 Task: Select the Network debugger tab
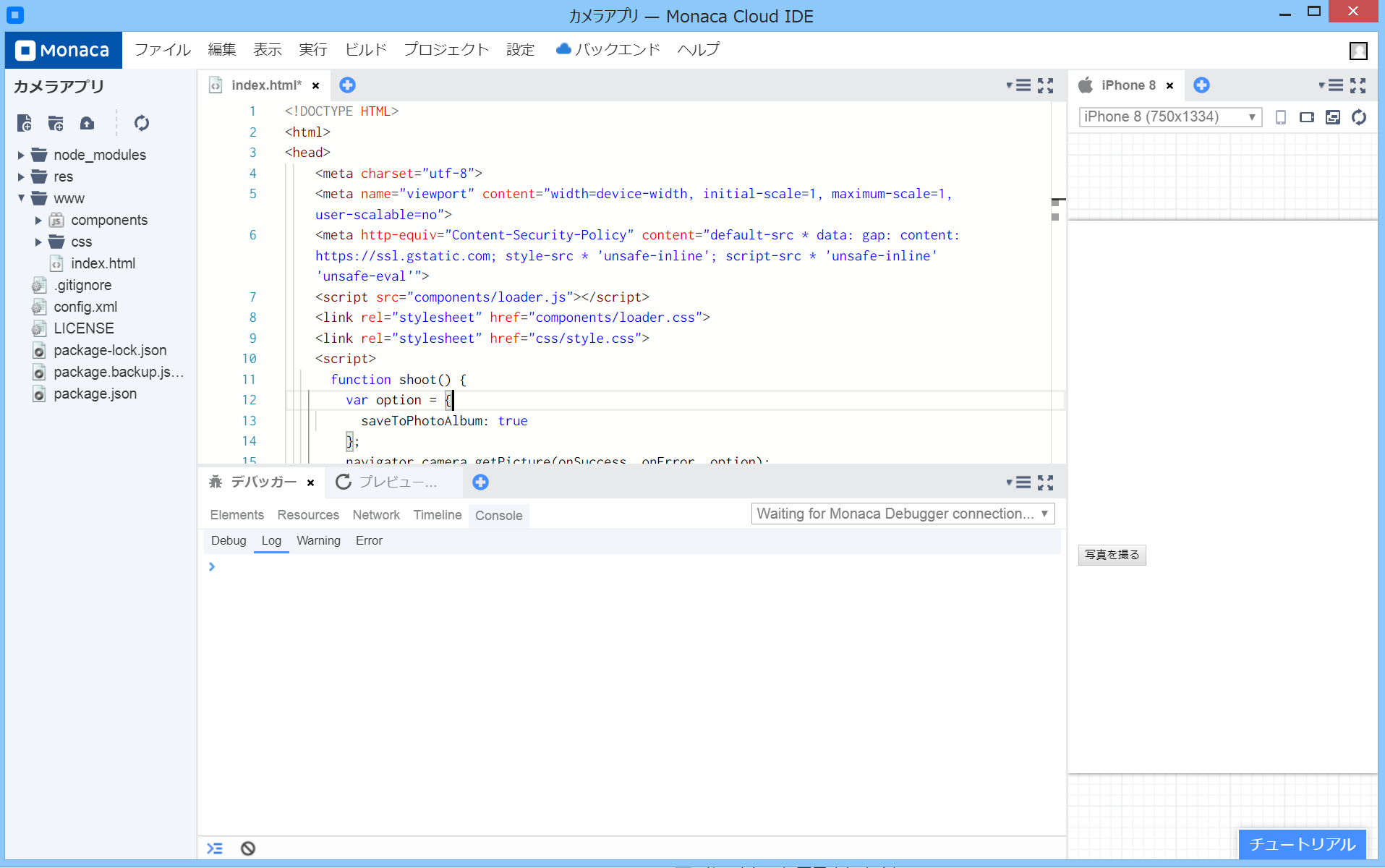[376, 515]
